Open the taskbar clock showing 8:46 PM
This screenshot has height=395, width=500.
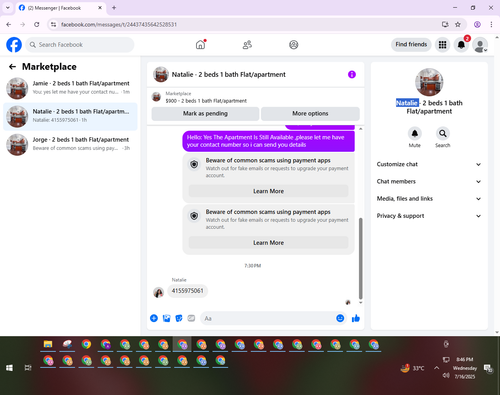click(465, 368)
